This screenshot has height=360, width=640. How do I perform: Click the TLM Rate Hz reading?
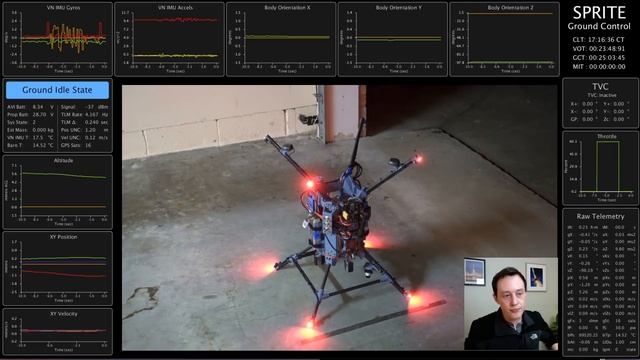coord(84,115)
